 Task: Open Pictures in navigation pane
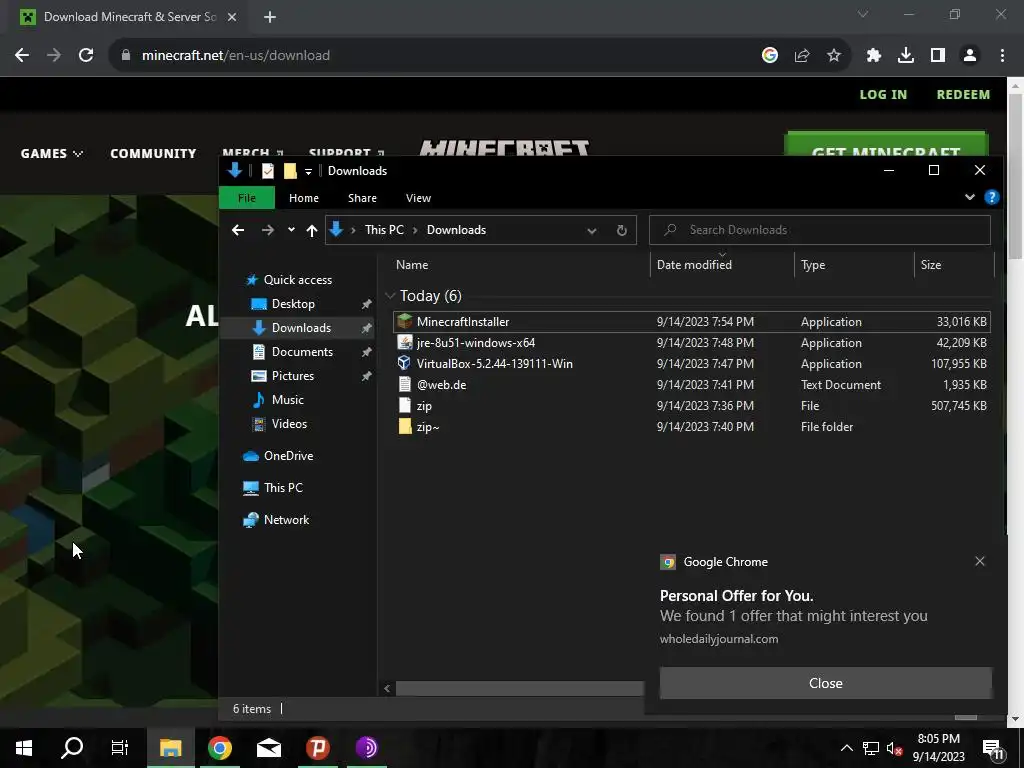(283, 376)
